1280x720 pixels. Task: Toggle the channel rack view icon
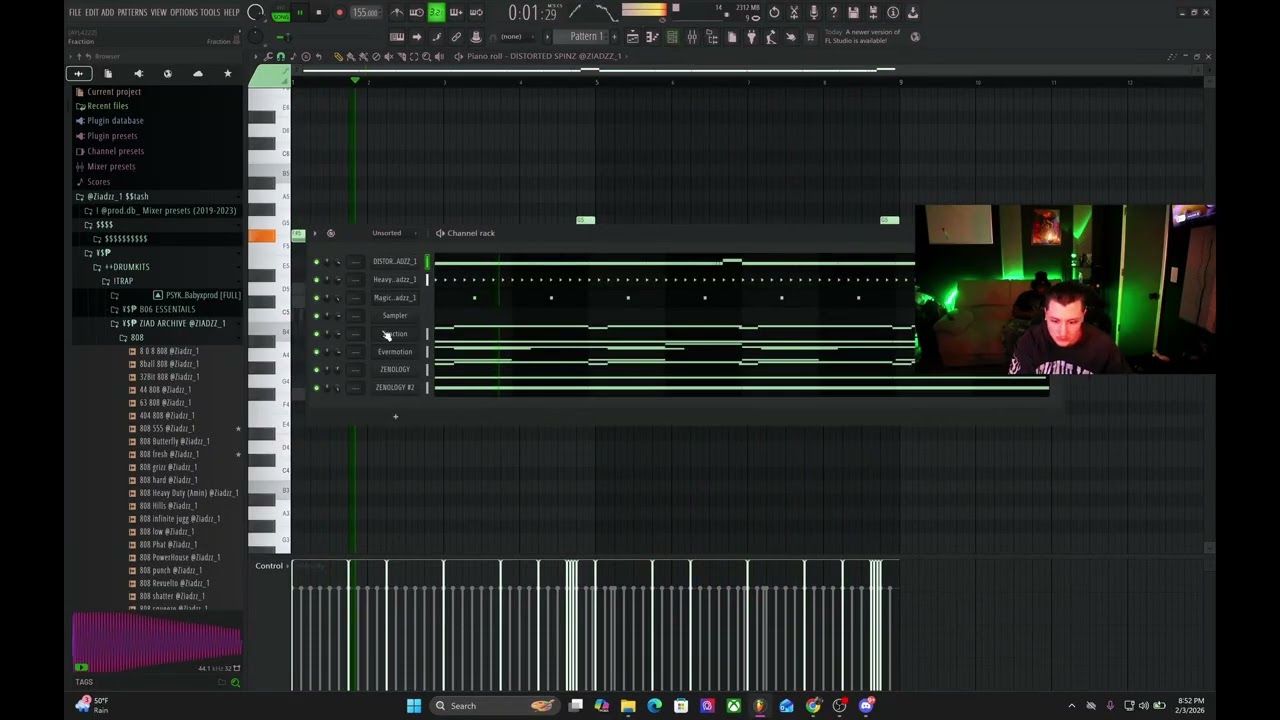672,37
